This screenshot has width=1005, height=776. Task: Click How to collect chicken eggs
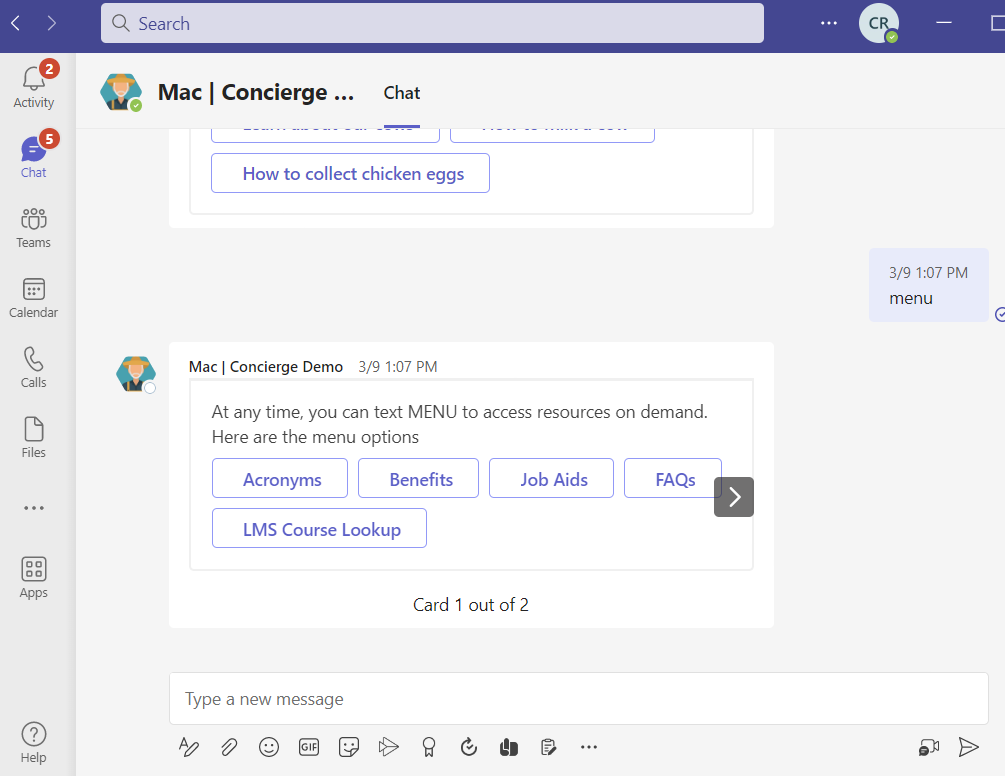351,173
